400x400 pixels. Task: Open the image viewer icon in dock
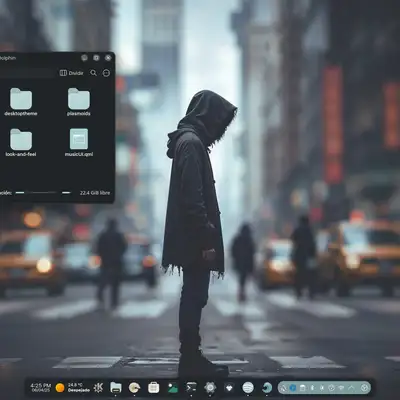tap(172, 387)
